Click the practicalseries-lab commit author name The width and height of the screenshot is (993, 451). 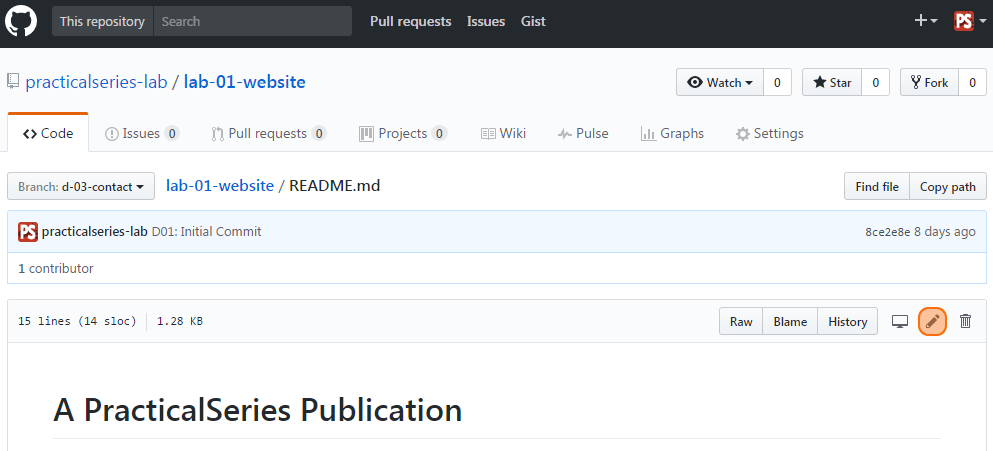94,232
